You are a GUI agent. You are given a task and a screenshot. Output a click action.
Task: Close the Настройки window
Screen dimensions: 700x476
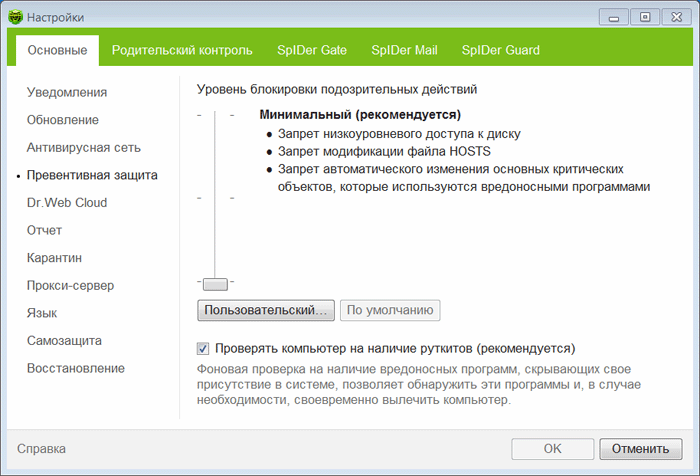(677, 17)
